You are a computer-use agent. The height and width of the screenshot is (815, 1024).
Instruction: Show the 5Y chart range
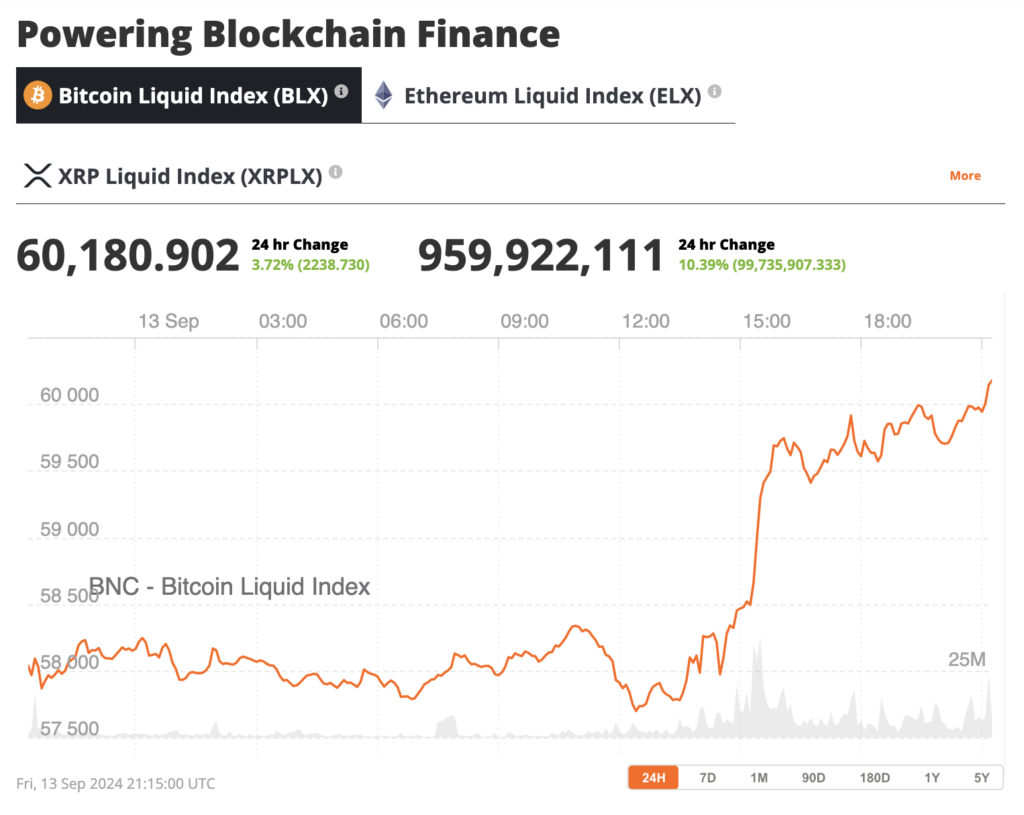tap(980, 778)
